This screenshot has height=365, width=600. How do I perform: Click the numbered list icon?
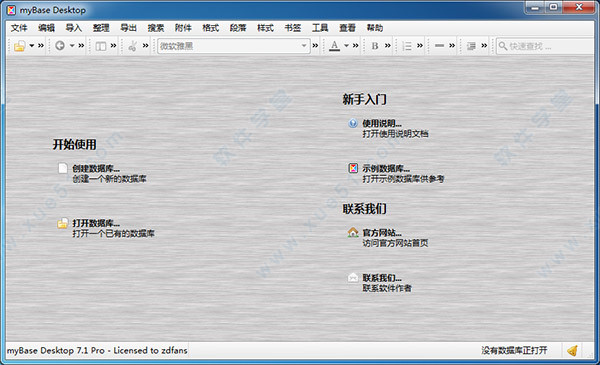click(407, 46)
